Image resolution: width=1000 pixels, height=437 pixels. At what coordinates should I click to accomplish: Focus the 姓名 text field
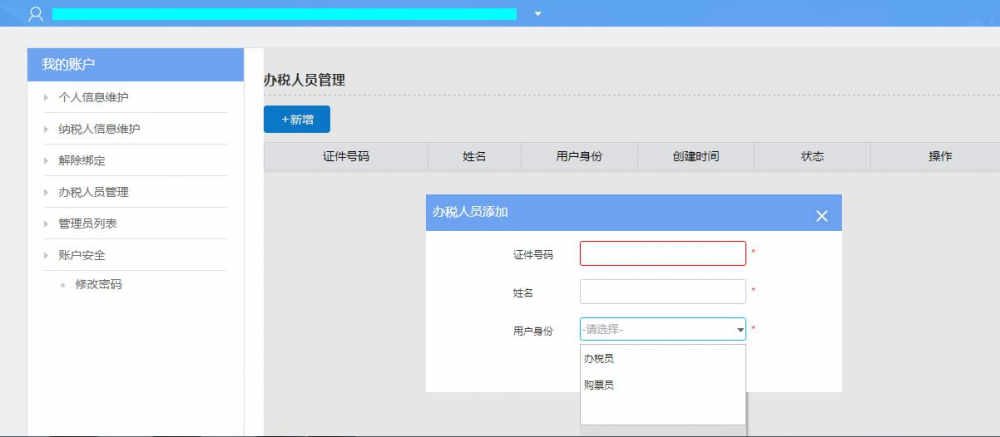pyautogui.click(x=662, y=291)
